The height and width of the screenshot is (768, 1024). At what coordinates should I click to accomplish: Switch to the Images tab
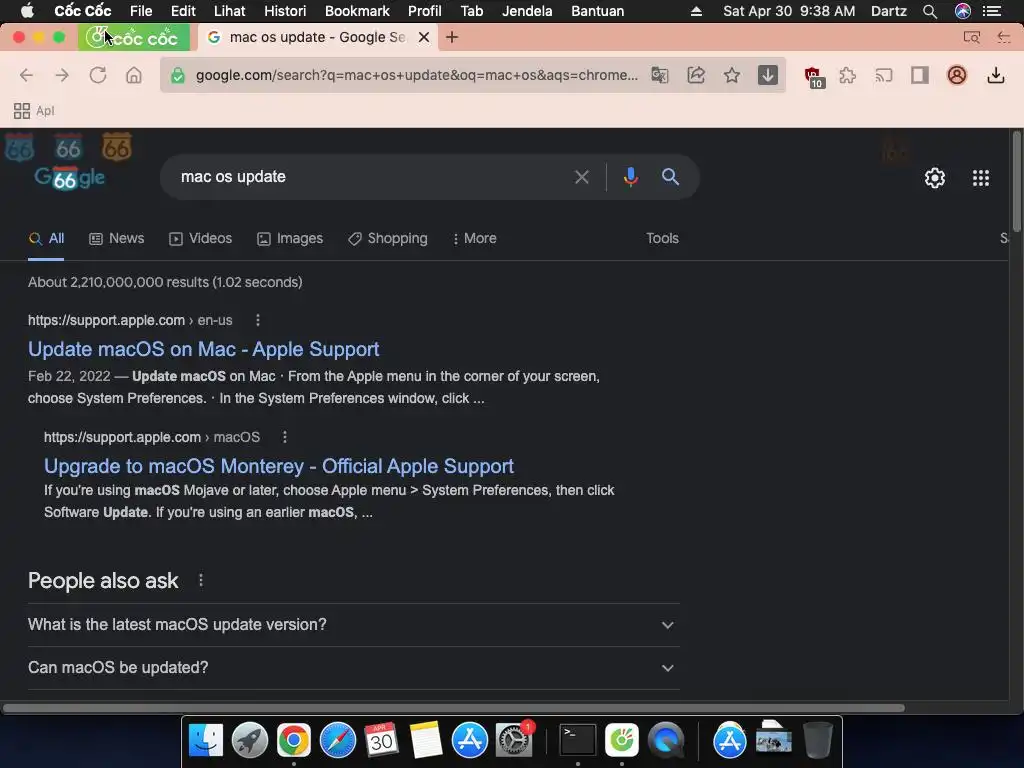290,238
